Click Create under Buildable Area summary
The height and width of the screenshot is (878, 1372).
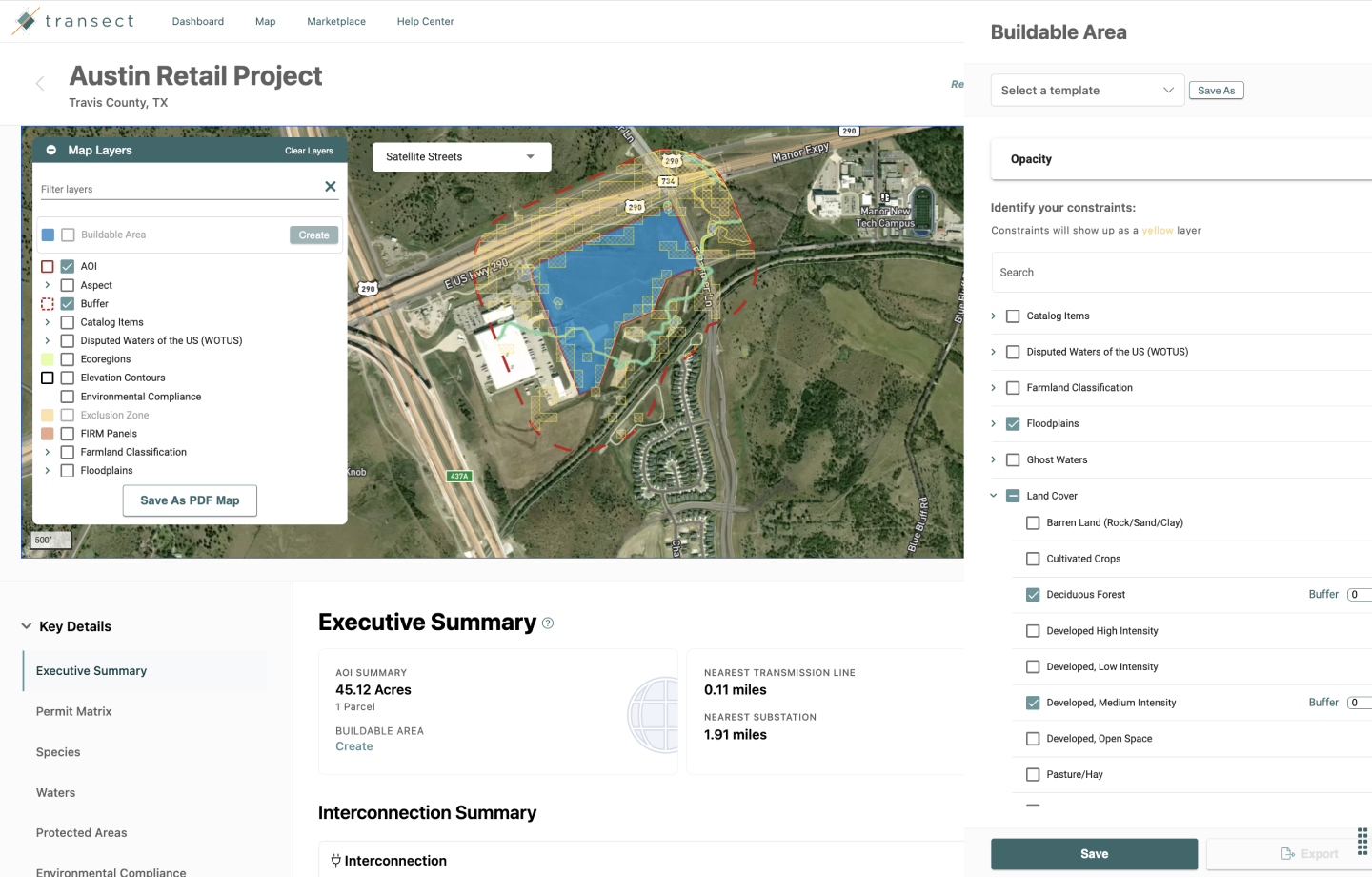point(353,745)
